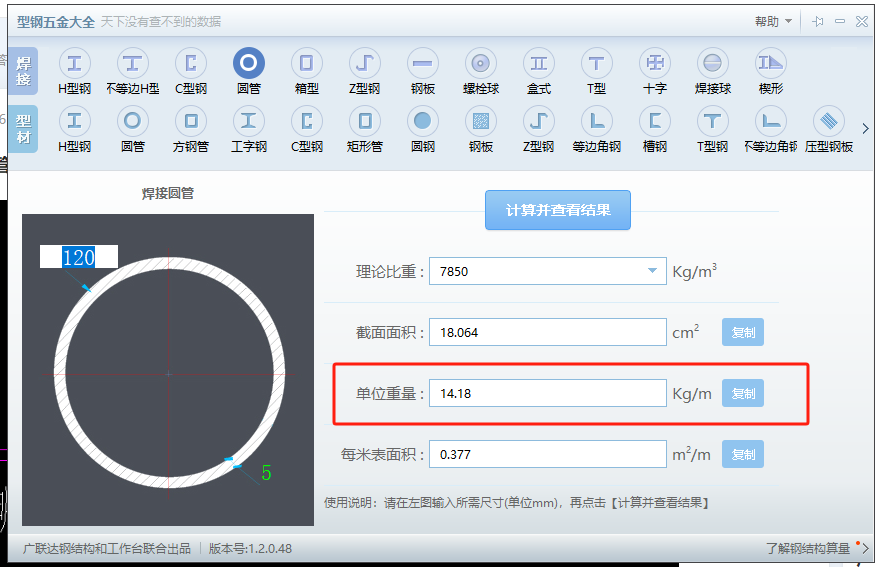Click the 每米表面积 field showing 0.377
This screenshot has width=875, height=567.
(547, 454)
